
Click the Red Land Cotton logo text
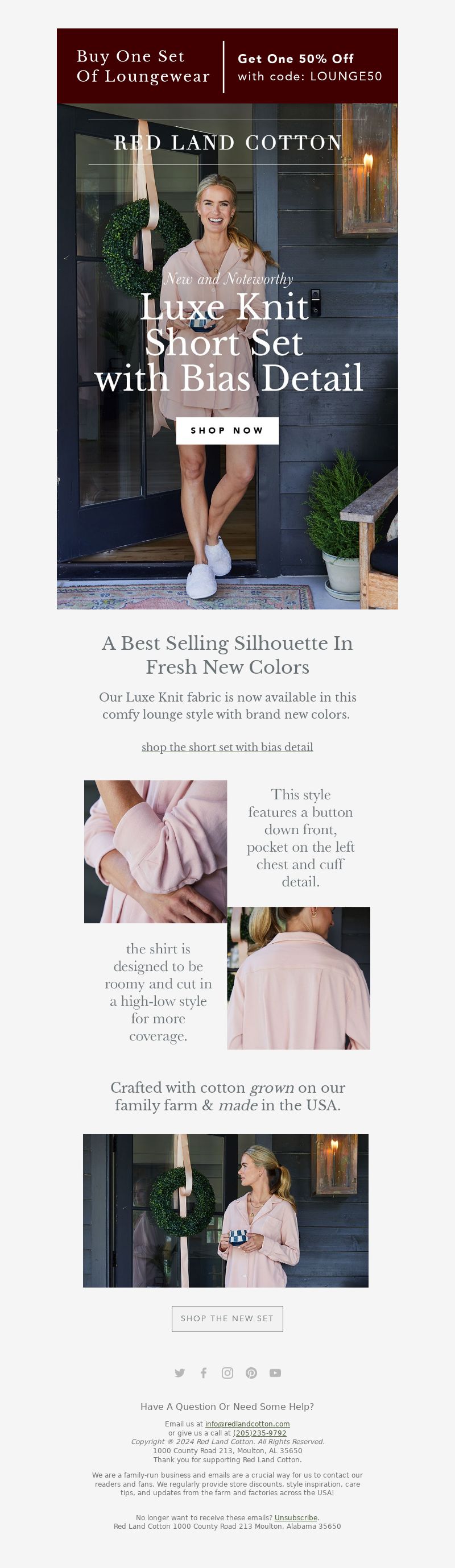coord(228,143)
